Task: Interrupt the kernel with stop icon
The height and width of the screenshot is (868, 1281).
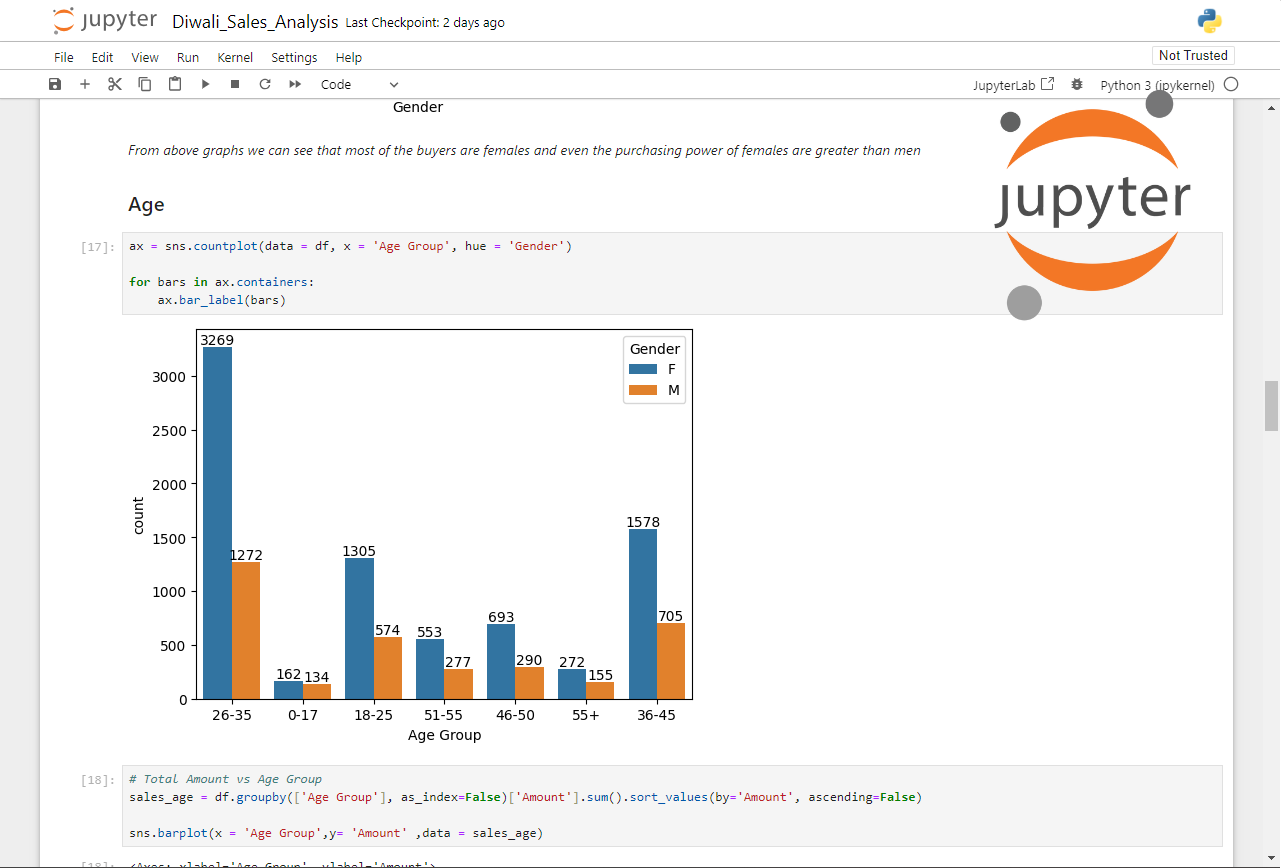Action: 235,85
